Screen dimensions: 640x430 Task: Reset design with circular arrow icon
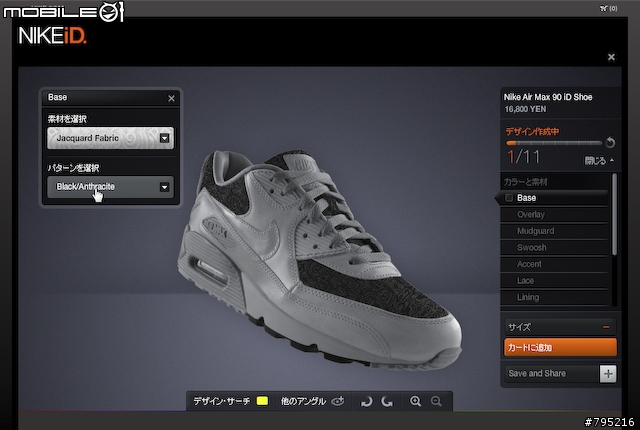click(x=610, y=142)
